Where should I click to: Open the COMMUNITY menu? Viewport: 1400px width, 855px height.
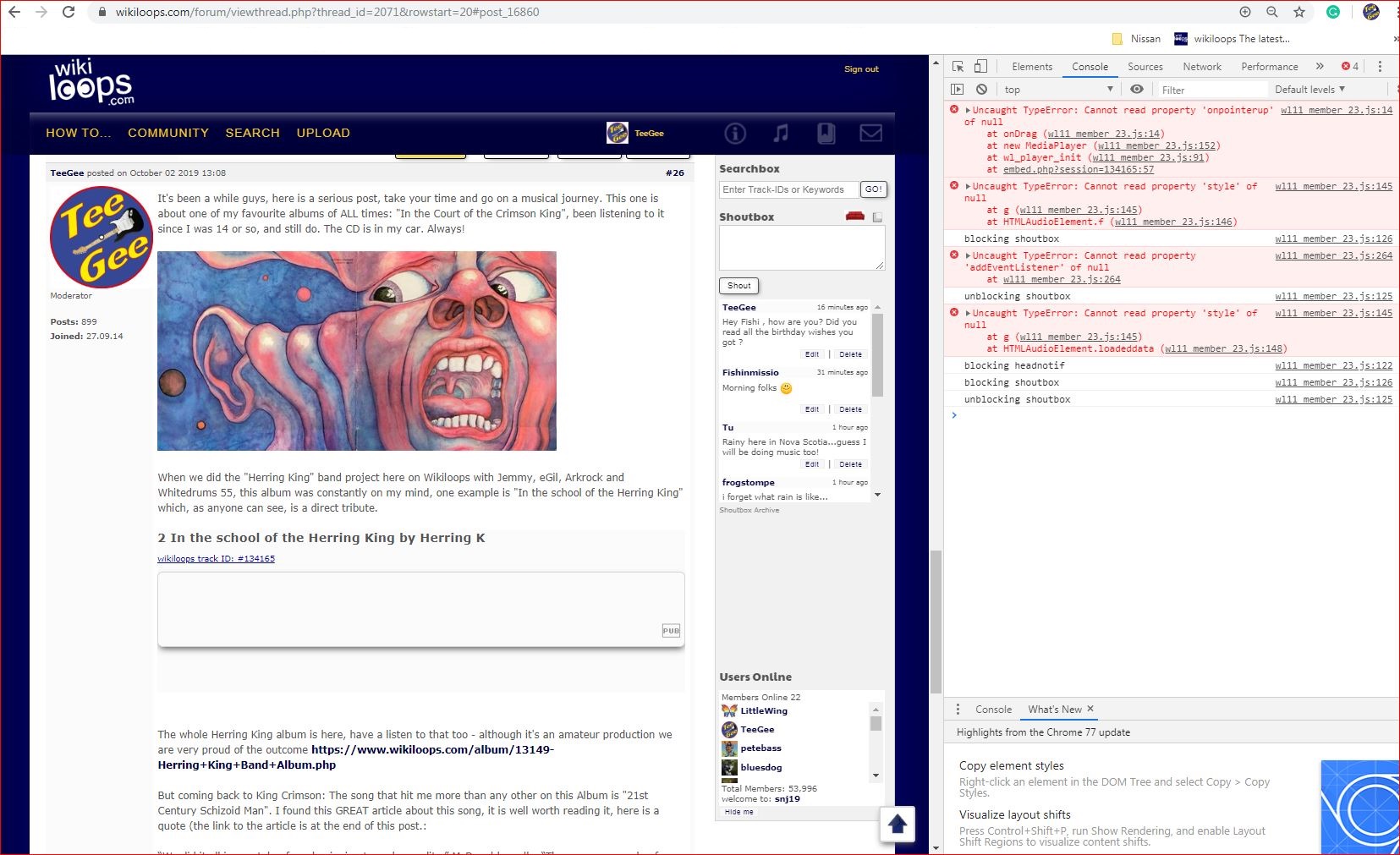point(168,133)
